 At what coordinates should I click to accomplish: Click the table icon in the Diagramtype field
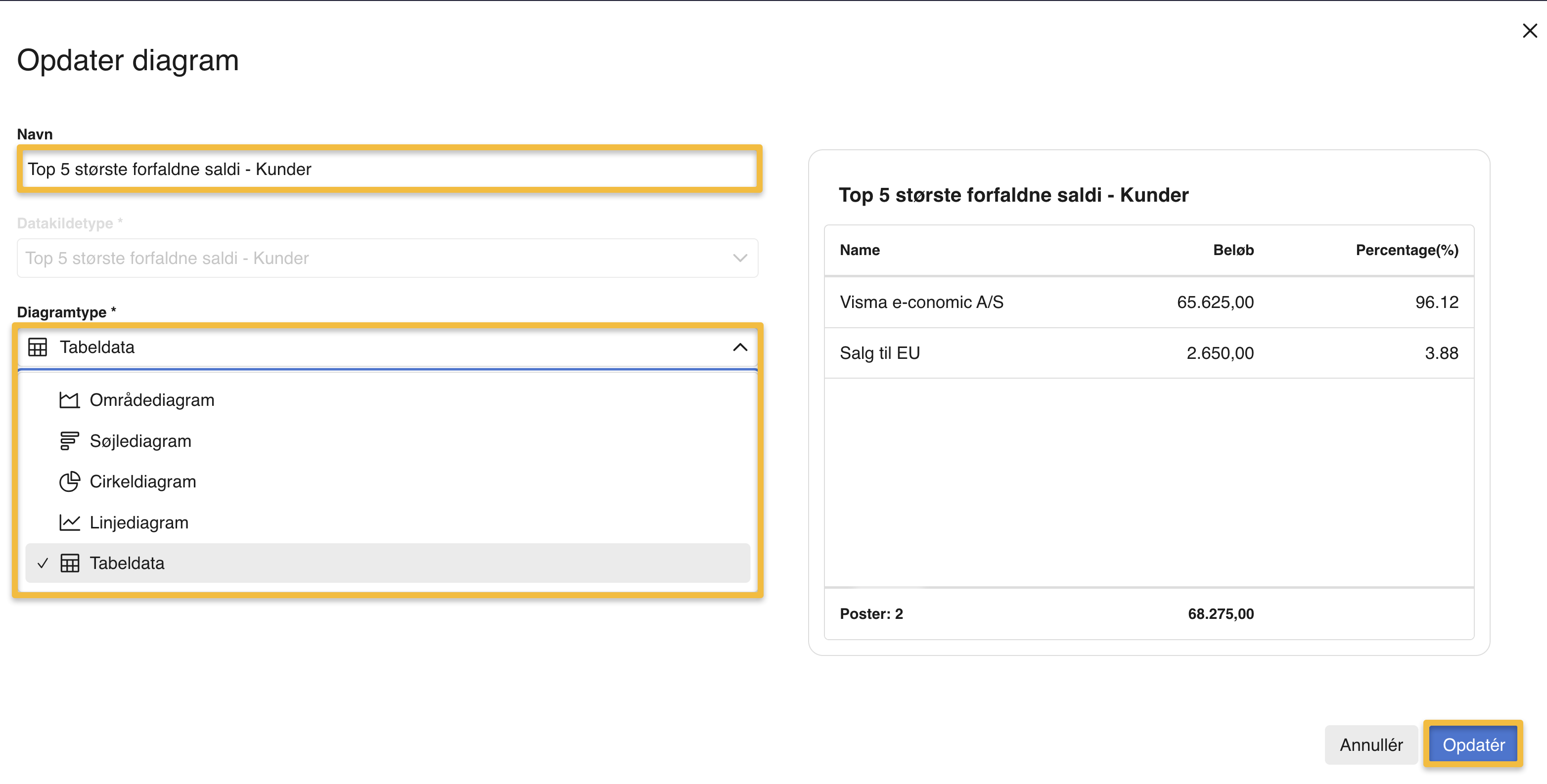pyautogui.click(x=37, y=347)
